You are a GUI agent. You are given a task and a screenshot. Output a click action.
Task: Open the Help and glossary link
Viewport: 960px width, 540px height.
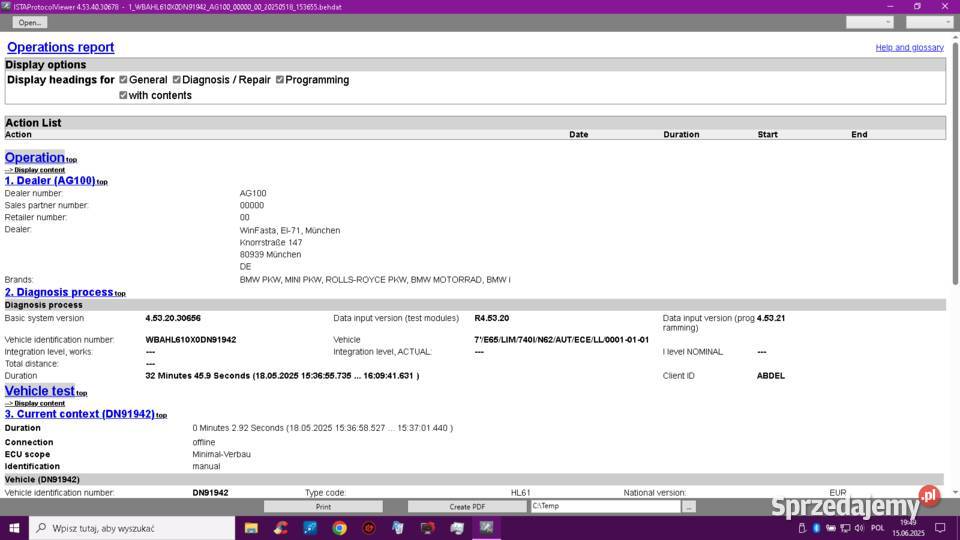[x=909, y=48]
